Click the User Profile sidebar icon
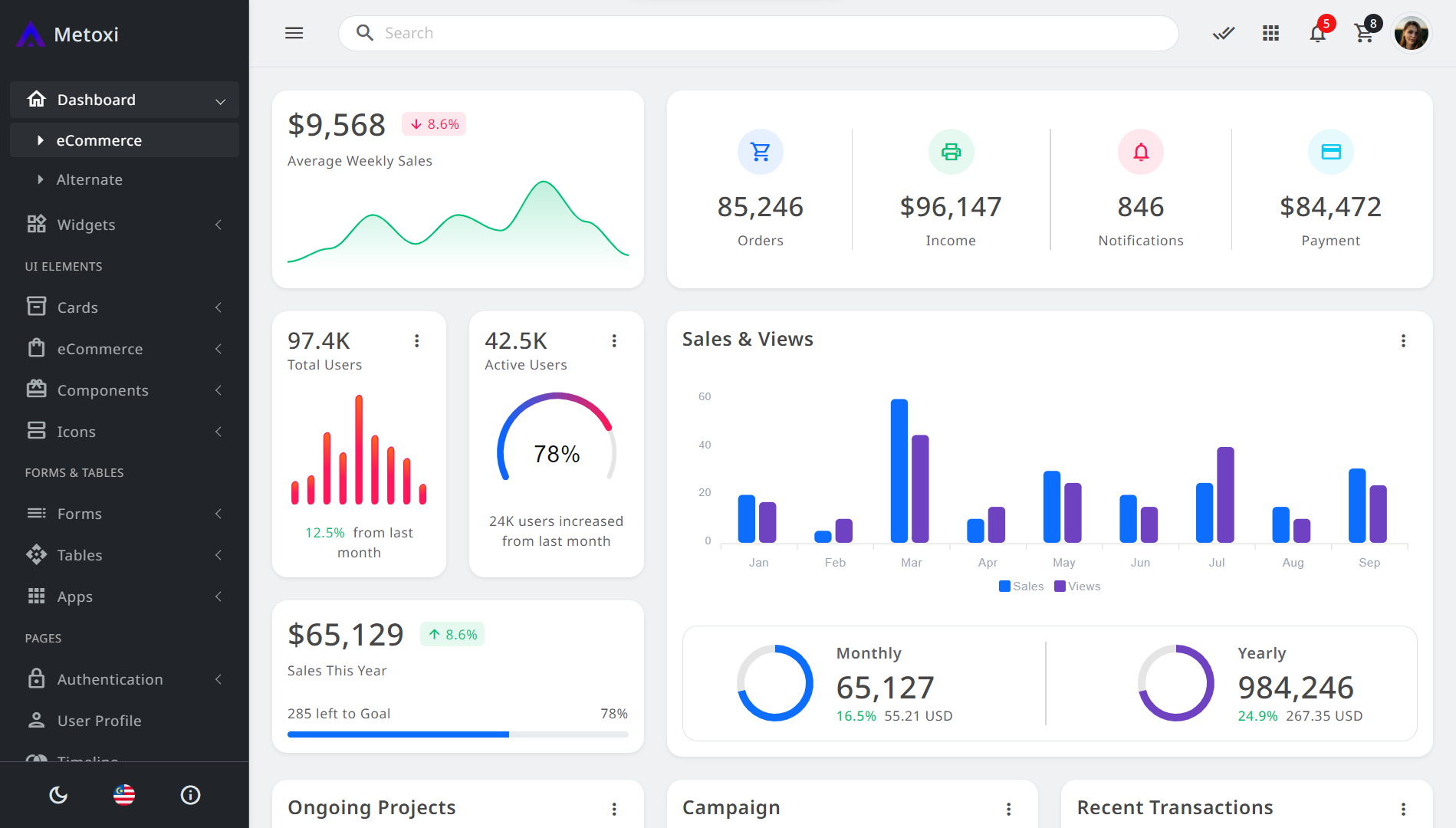This screenshot has width=1456, height=828. (x=36, y=720)
